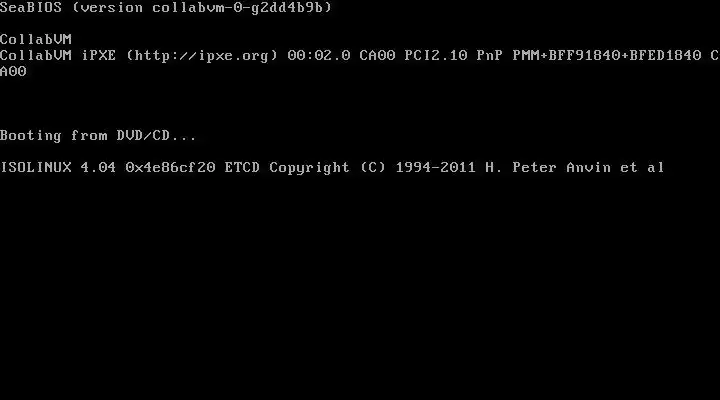The width and height of the screenshot is (720, 400).
Task: Click the 'CA00' segment text
Action: [377, 56]
